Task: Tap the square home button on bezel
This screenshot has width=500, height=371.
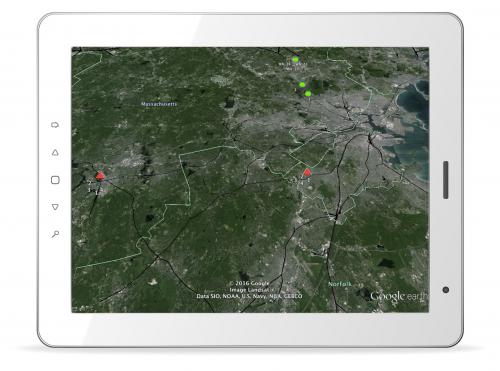Action: [x=55, y=180]
